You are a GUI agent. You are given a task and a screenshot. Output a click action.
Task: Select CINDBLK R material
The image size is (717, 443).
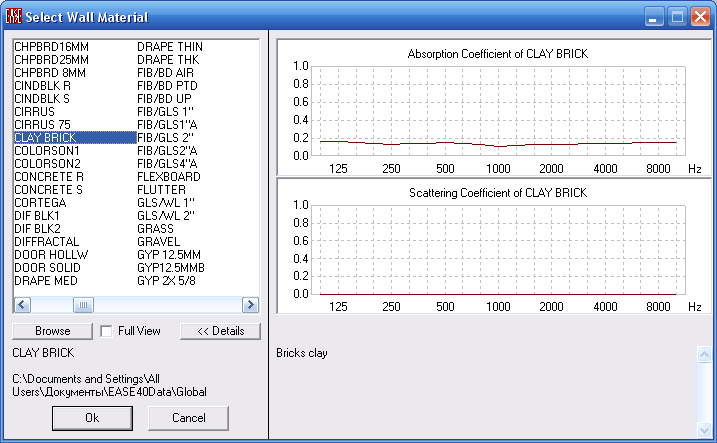click(43, 85)
